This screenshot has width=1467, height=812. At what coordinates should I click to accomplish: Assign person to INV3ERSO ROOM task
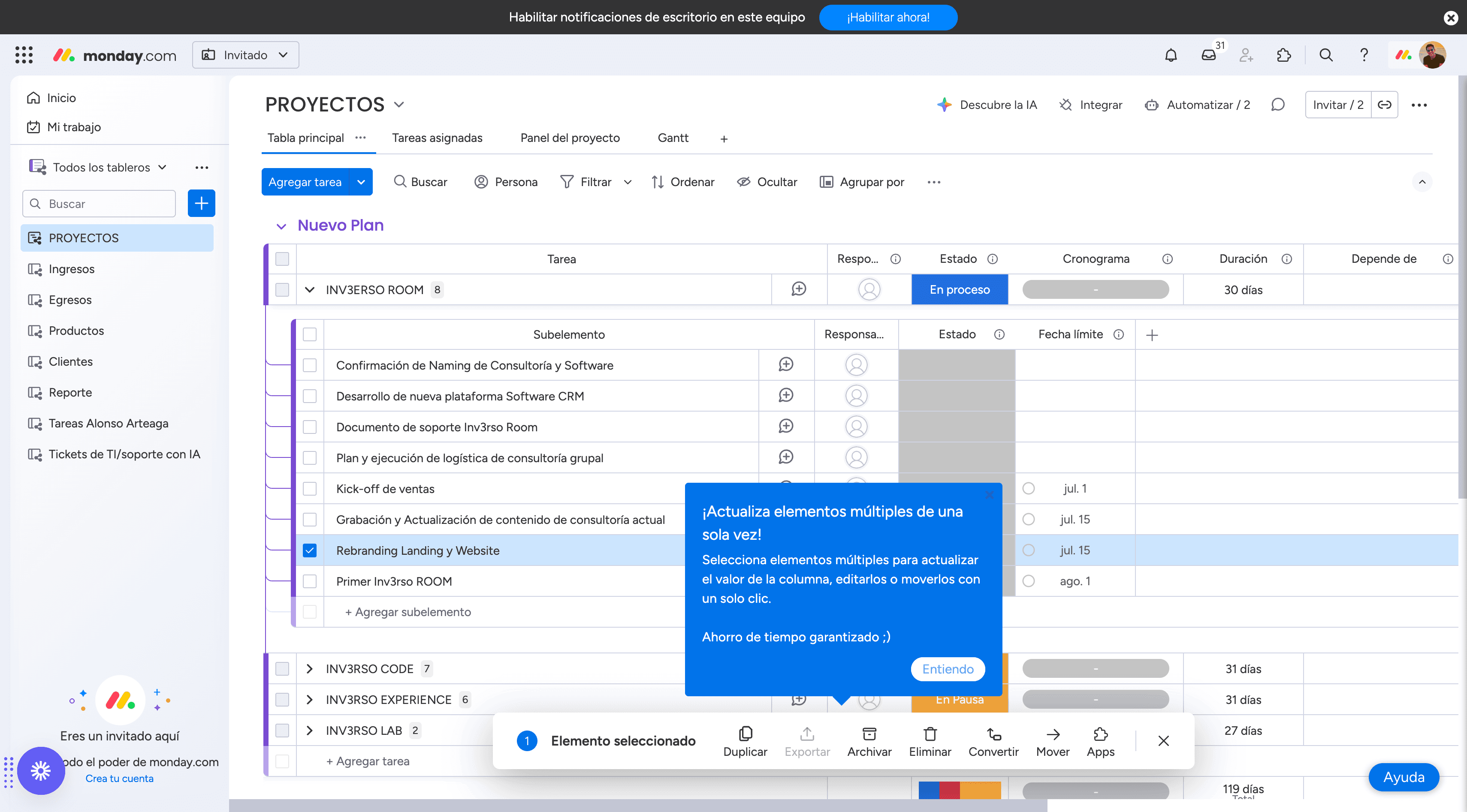point(869,290)
